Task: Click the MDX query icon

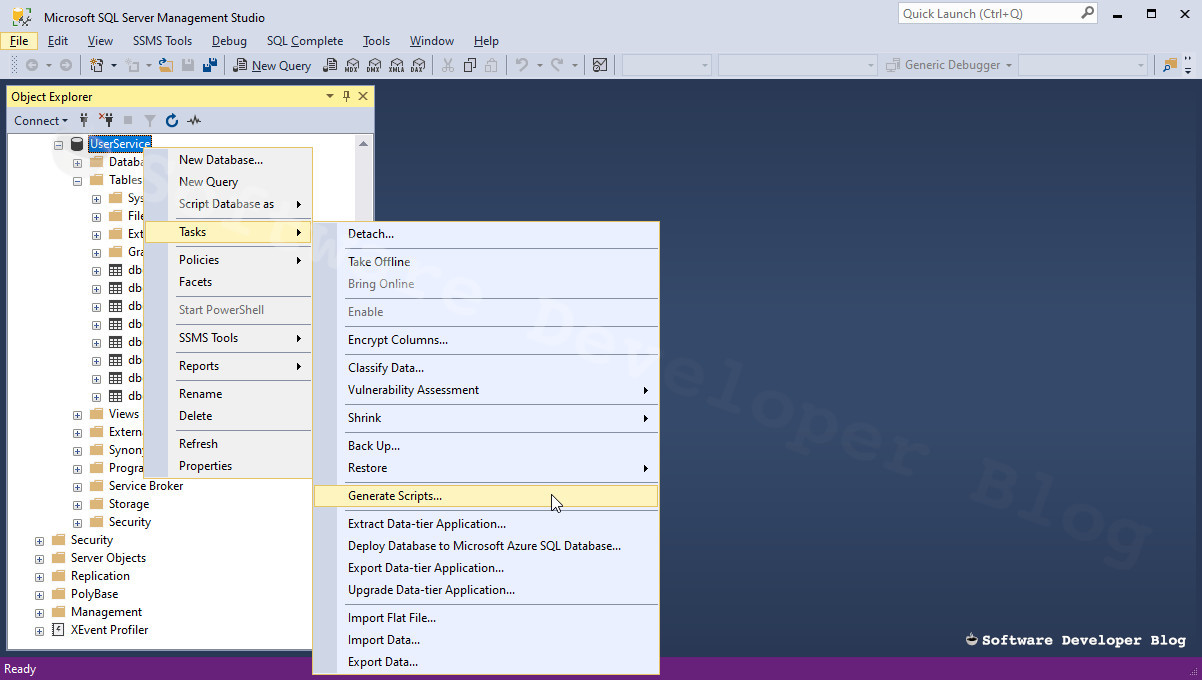Action: tap(352, 65)
